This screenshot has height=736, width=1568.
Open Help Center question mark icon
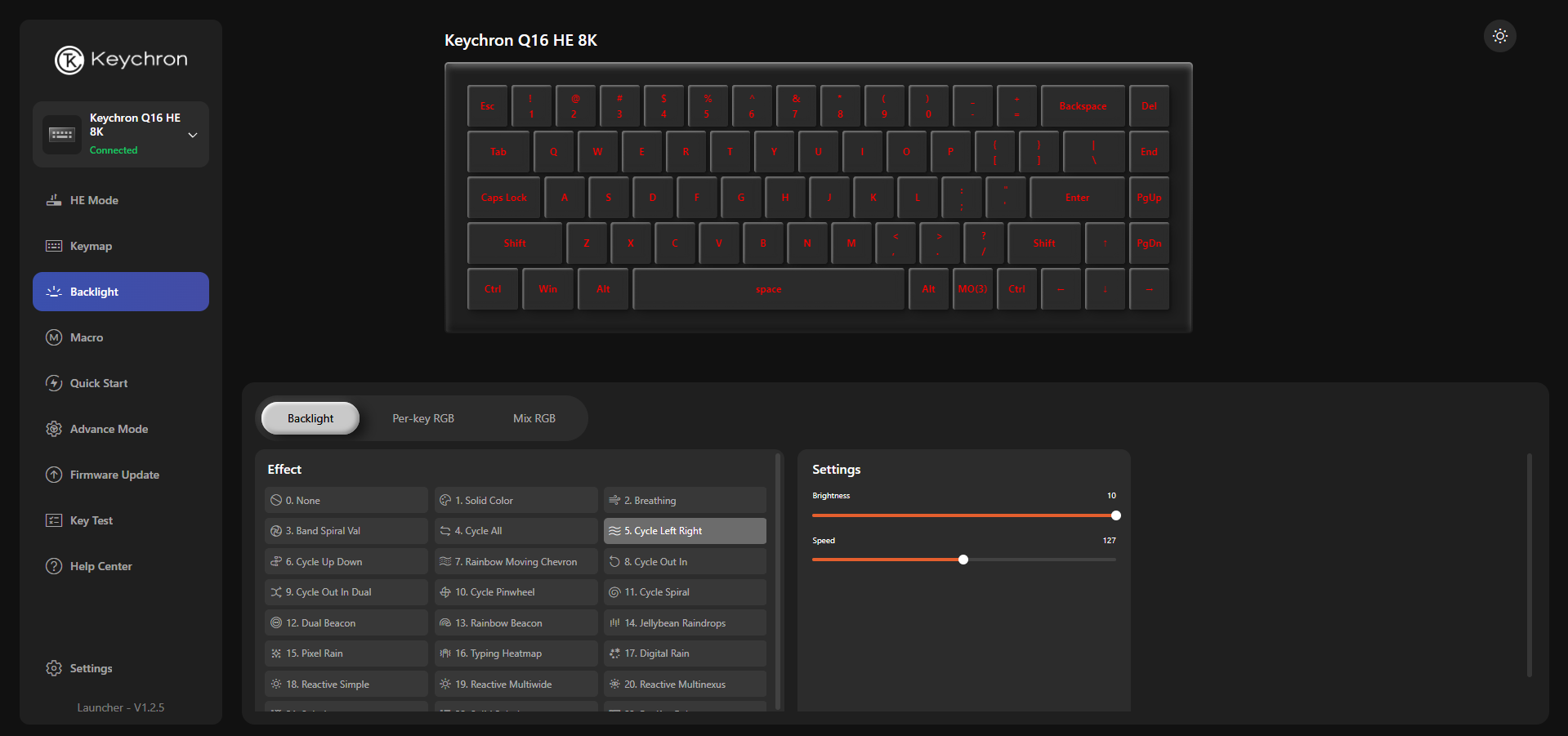[x=54, y=566]
